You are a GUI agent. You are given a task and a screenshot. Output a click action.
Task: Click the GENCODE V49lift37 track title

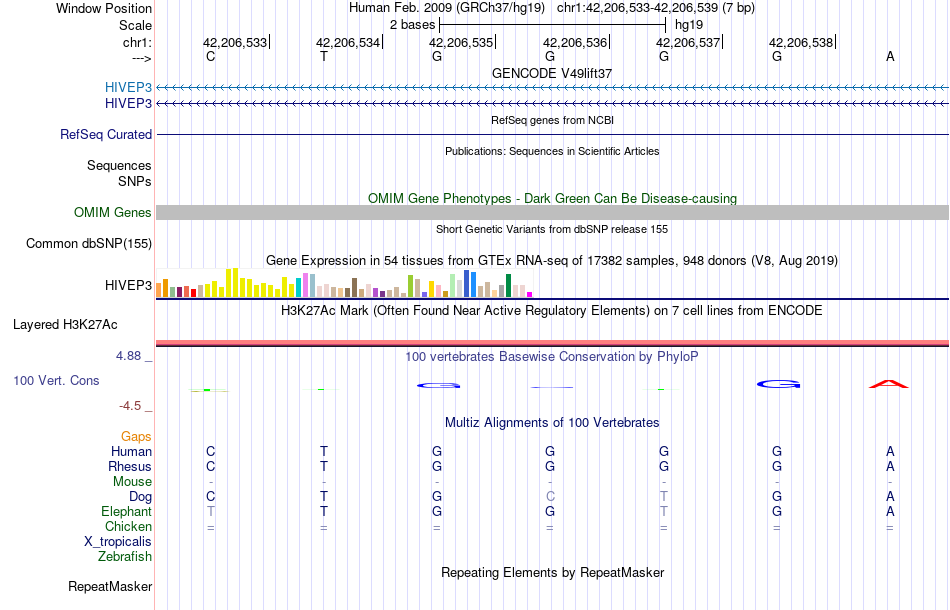click(551, 73)
